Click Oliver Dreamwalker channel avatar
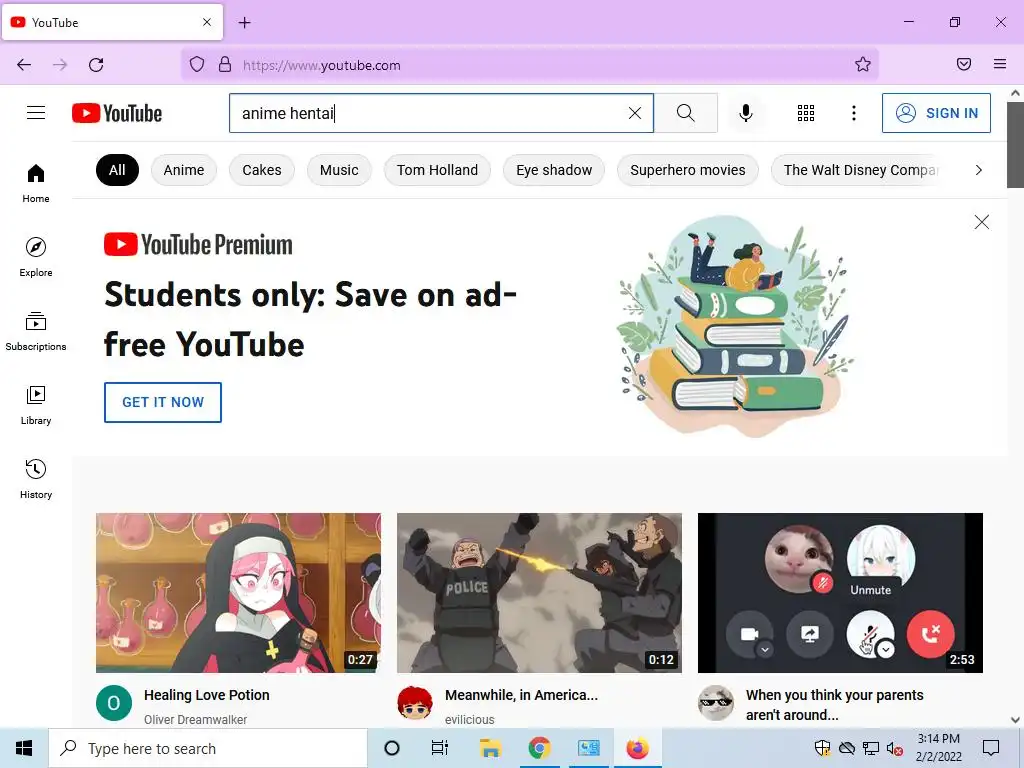This screenshot has width=1024, height=768. 114,703
